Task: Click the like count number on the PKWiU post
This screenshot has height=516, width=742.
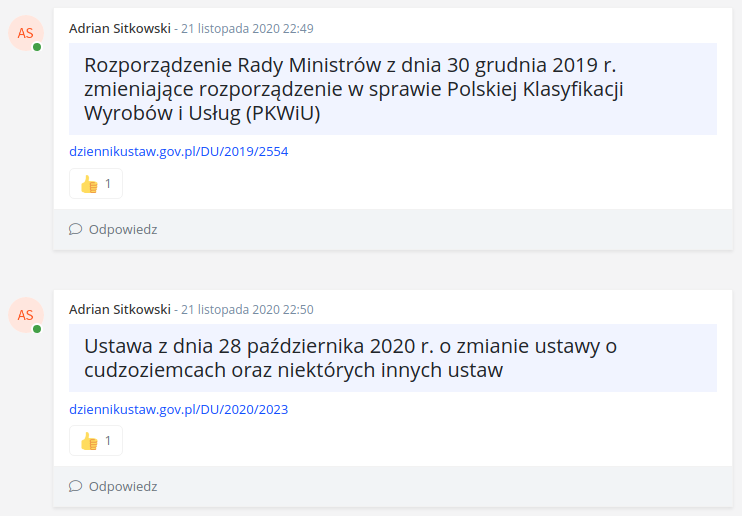Action: tap(108, 184)
